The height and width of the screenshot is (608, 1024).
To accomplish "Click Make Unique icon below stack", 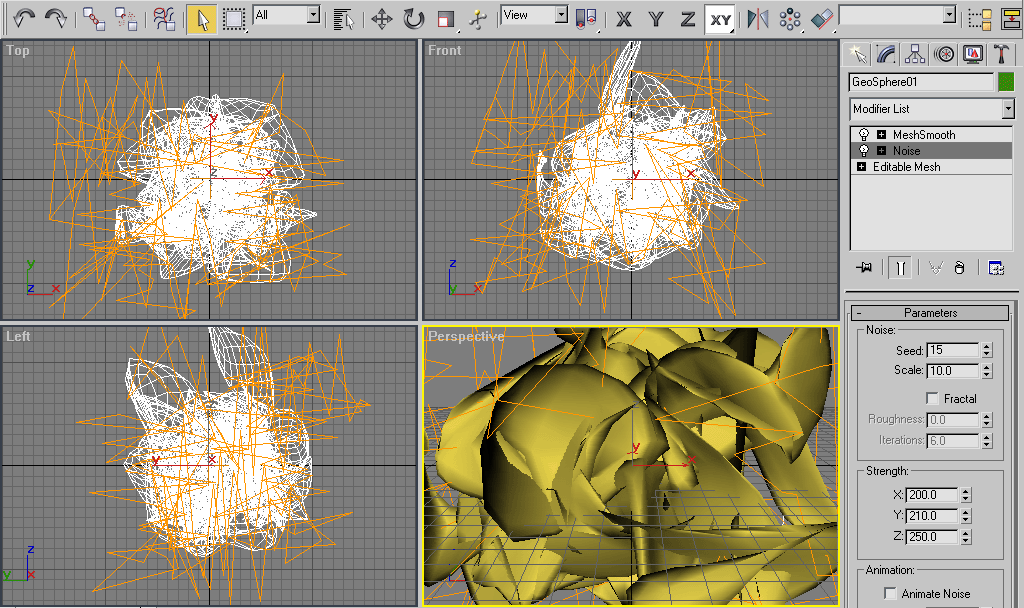I will click(x=935, y=268).
